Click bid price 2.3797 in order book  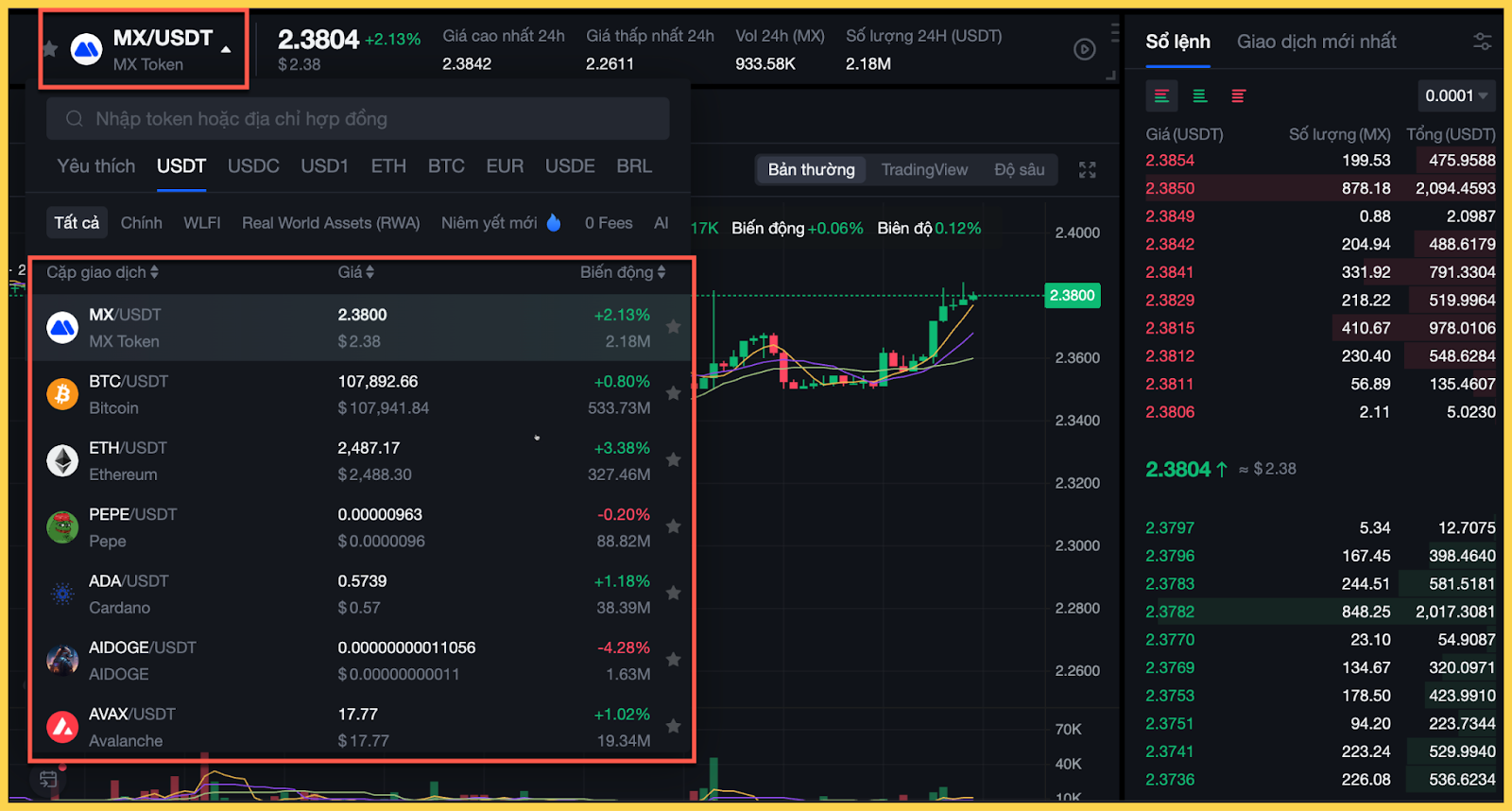pos(1170,528)
